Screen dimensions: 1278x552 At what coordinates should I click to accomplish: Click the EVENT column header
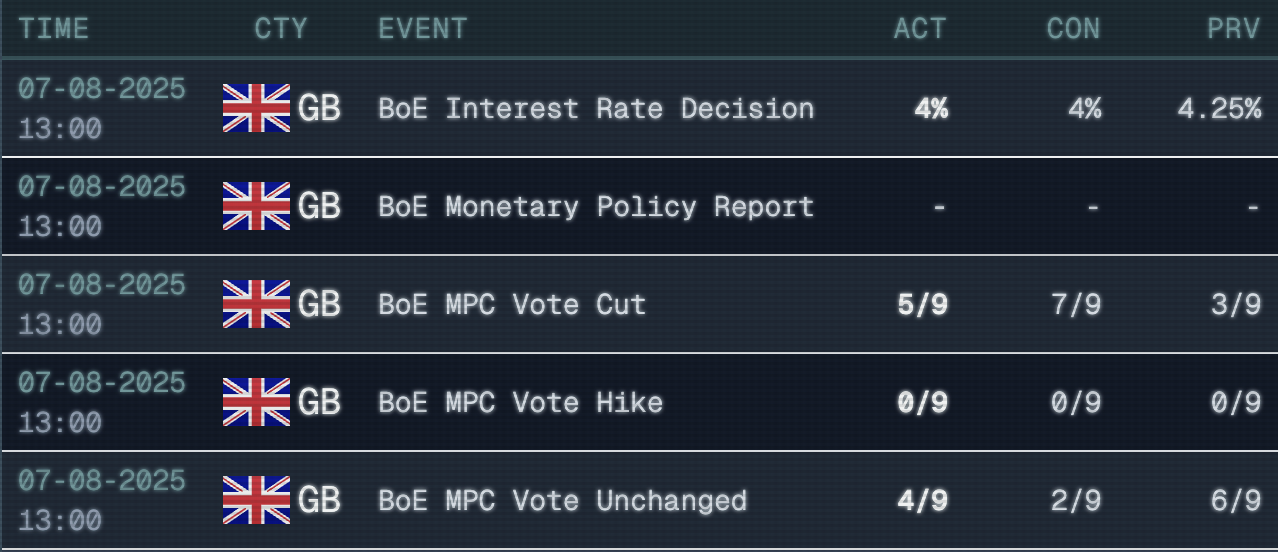point(422,28)
